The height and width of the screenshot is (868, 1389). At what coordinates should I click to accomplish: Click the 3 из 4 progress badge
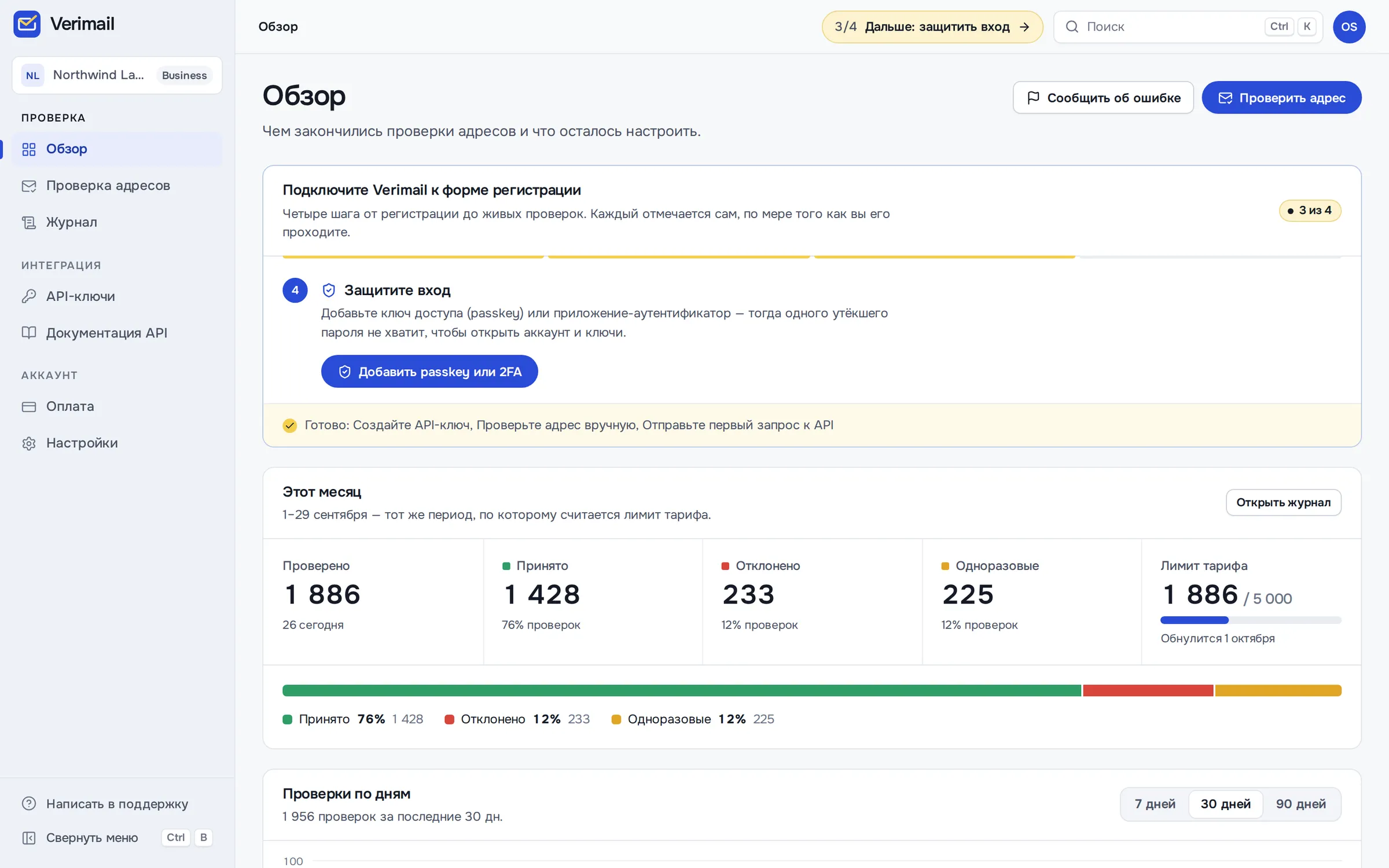pos(1310,211)
